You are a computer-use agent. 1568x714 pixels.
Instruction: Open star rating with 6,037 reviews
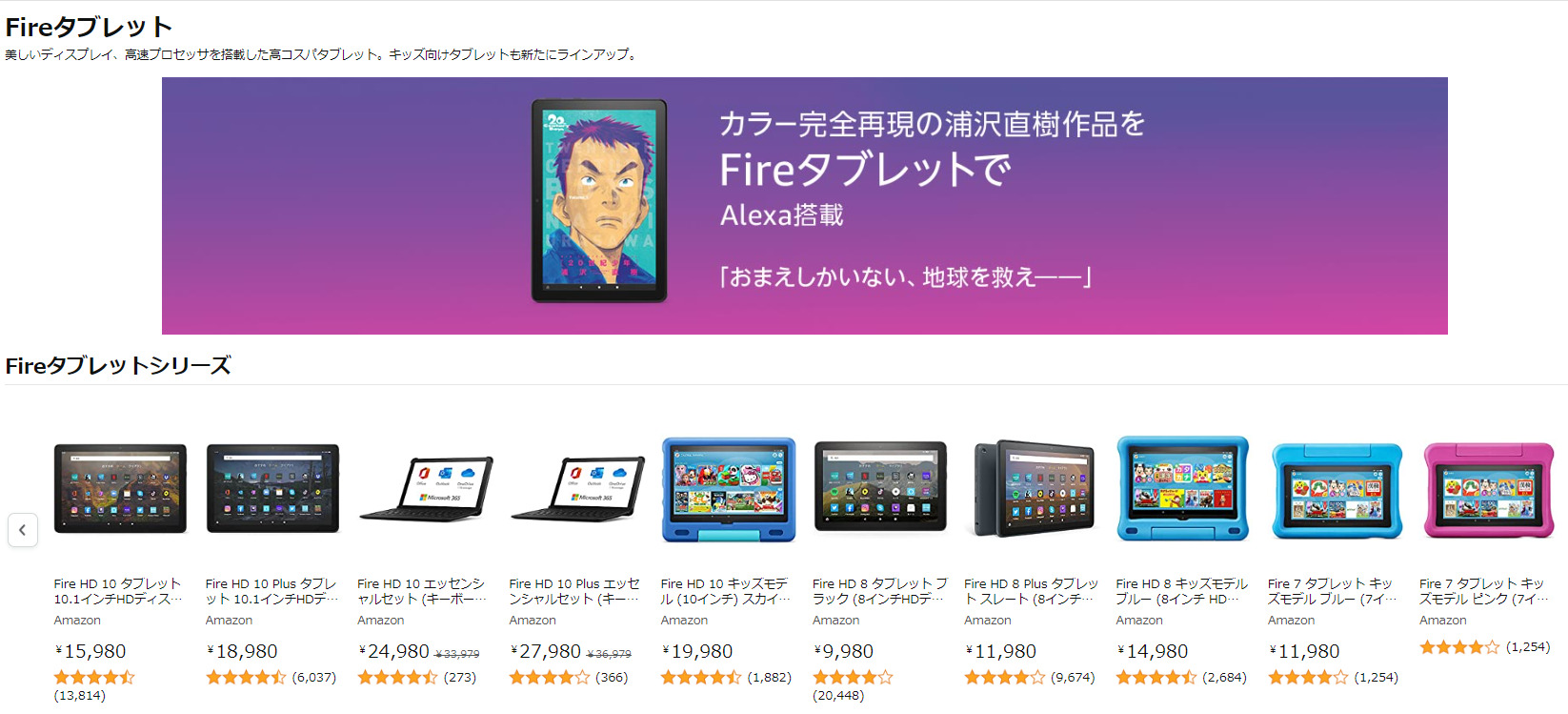point(246,678)
